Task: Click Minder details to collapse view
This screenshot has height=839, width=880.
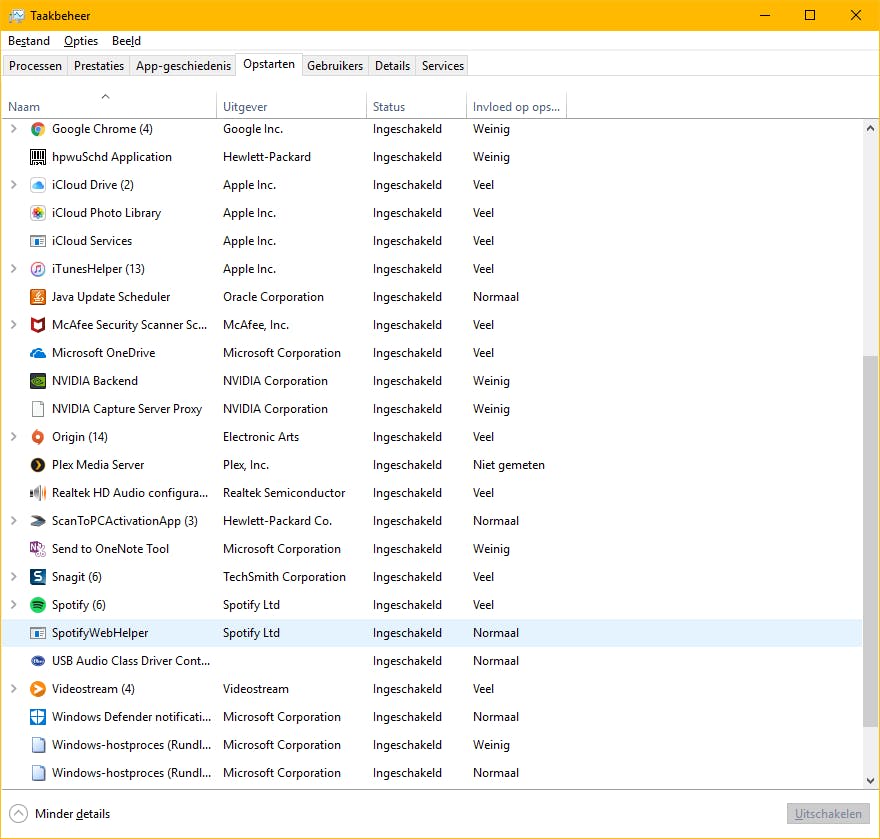Action: click(60, 814)
